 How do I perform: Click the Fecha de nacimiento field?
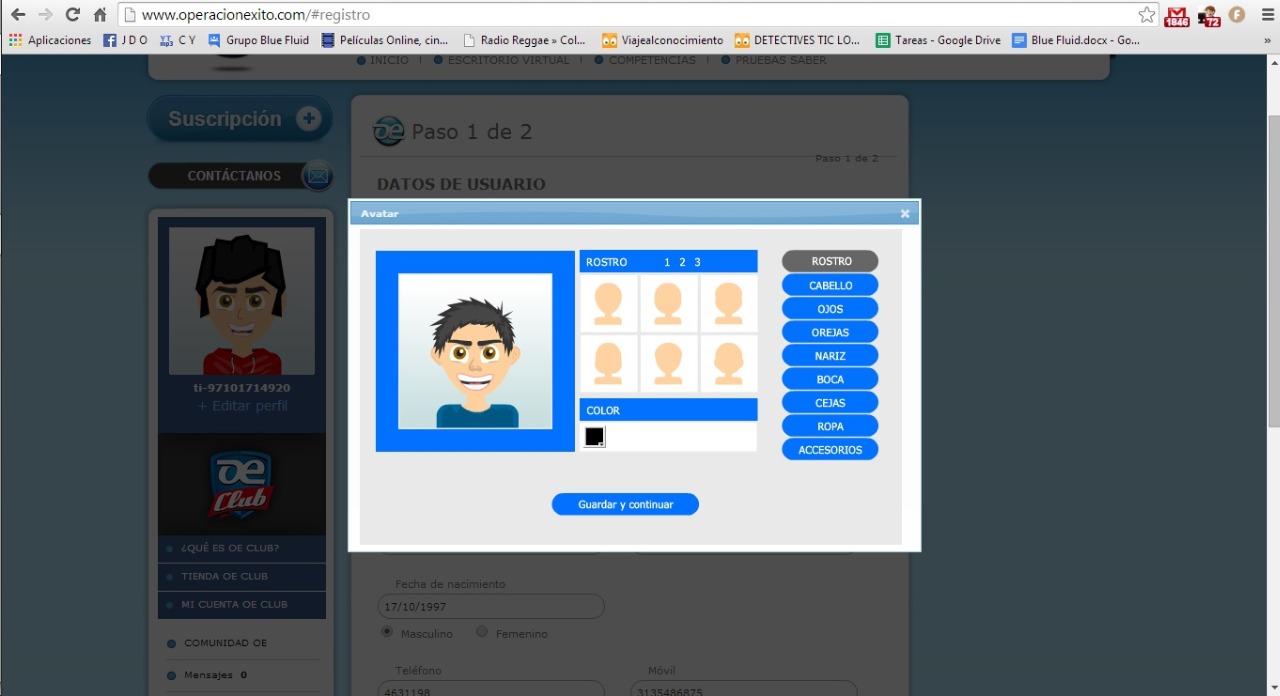click(x=490, y=607)
